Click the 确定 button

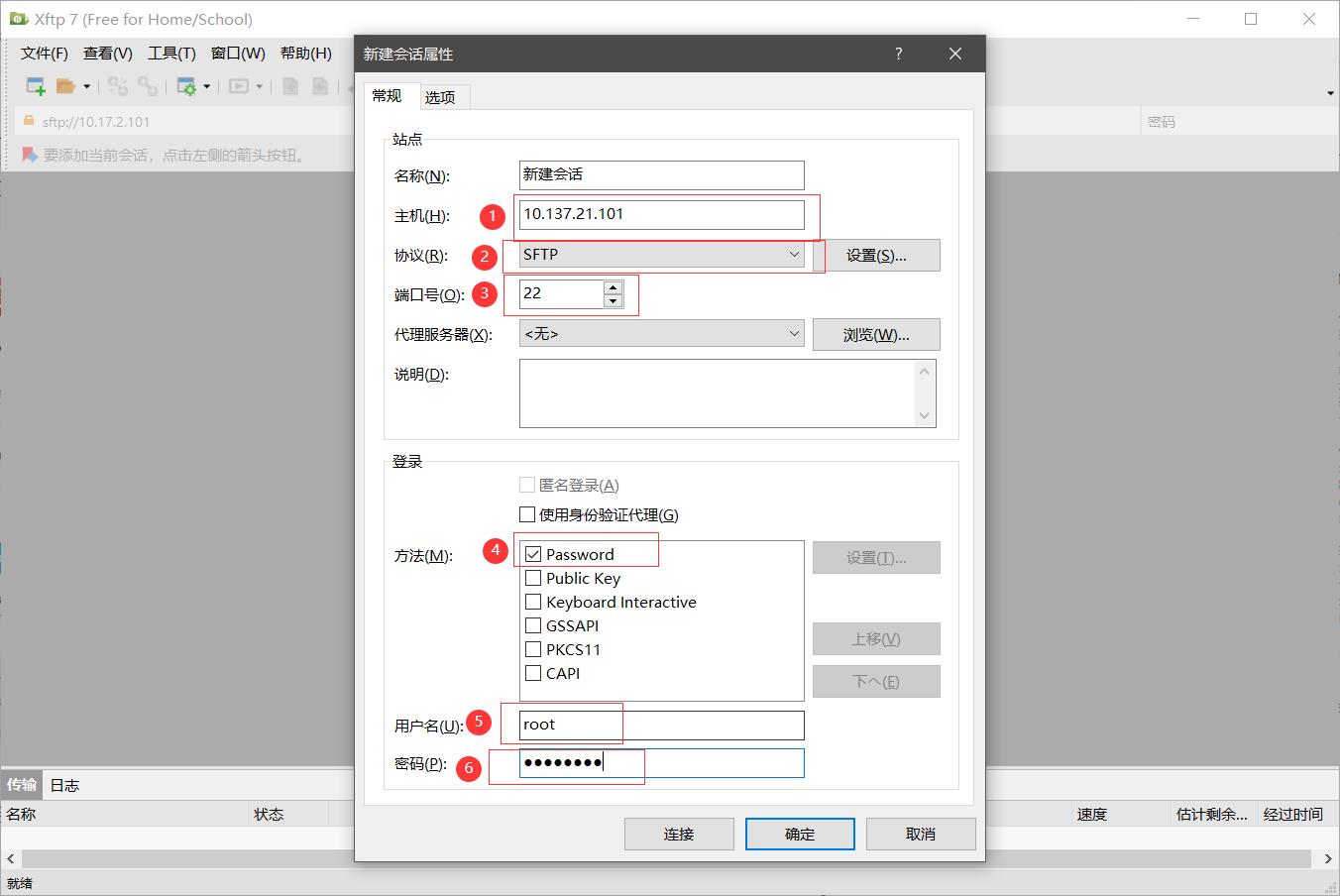800,834
